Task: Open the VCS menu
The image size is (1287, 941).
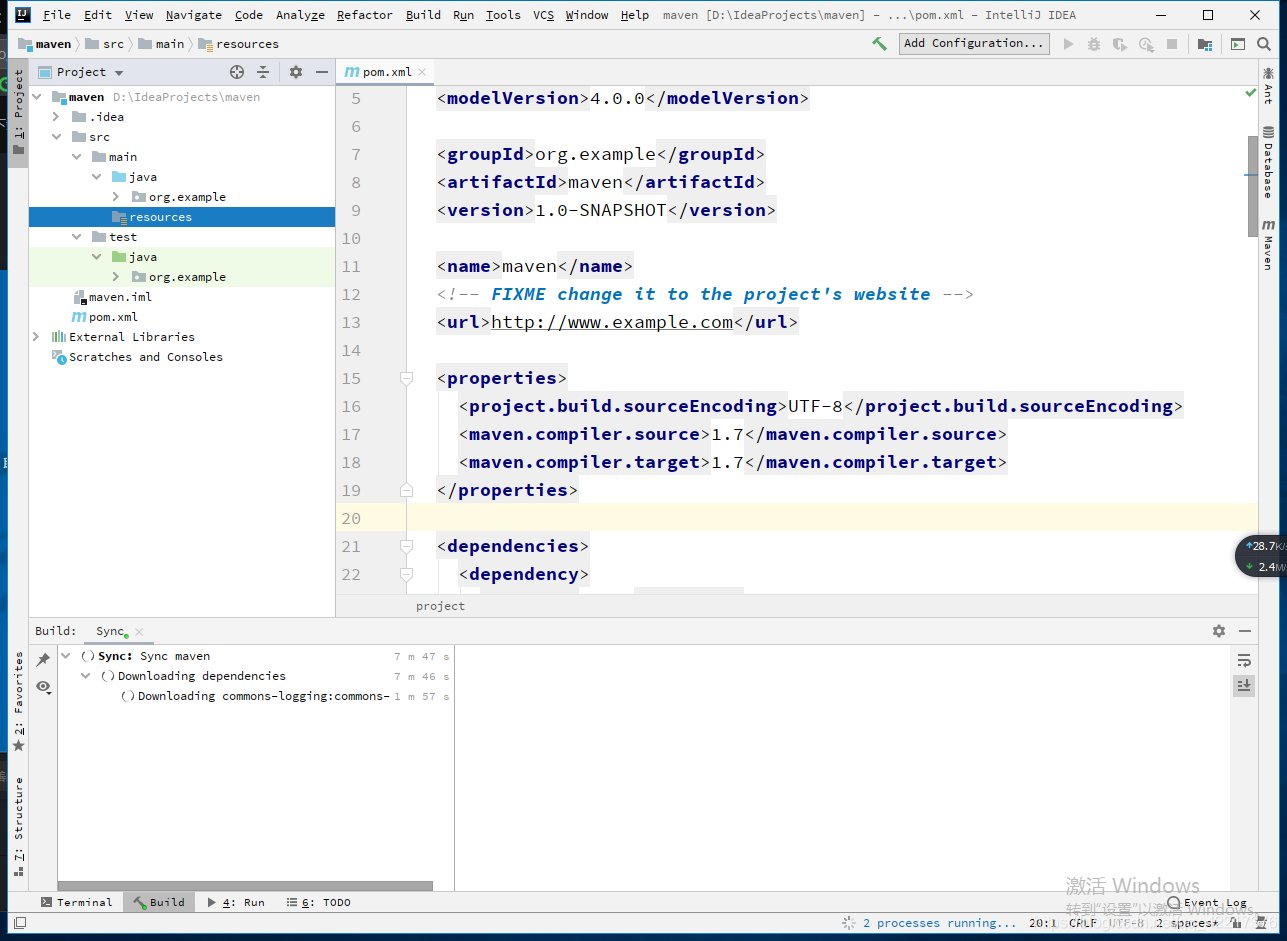Action: point(543,15)
